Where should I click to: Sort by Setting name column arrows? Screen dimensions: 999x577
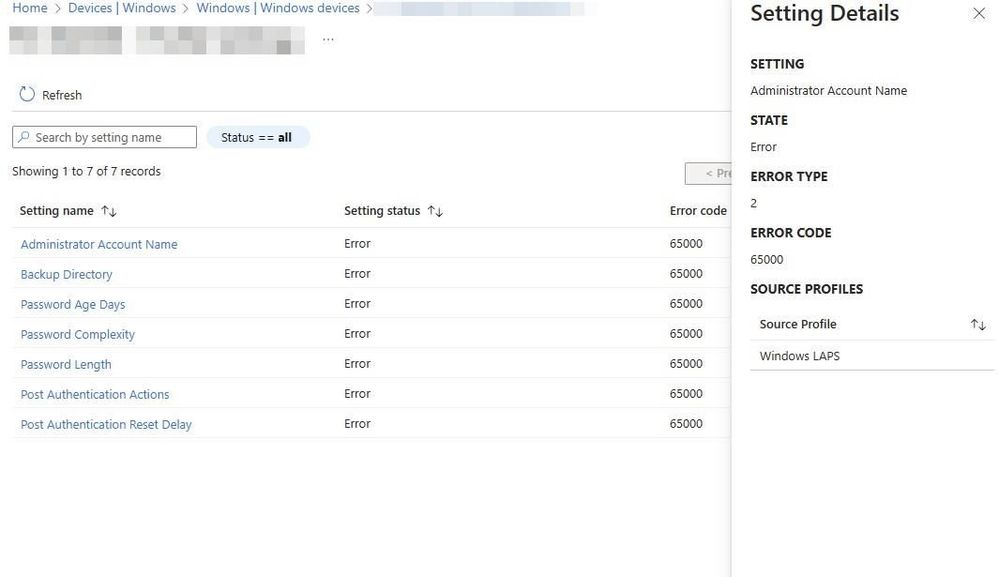(109, 211)
